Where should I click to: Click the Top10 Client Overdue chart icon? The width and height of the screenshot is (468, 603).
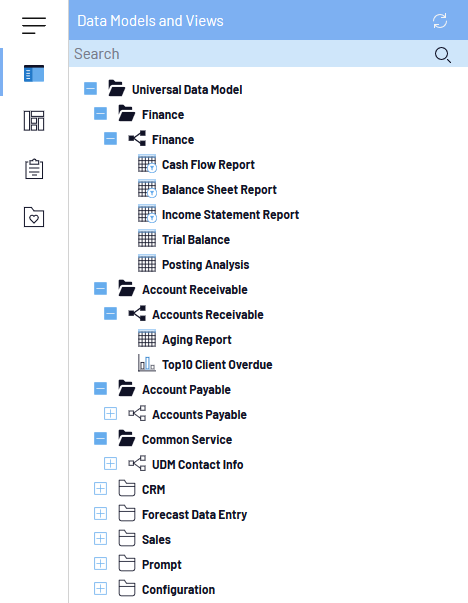[147, 364]
